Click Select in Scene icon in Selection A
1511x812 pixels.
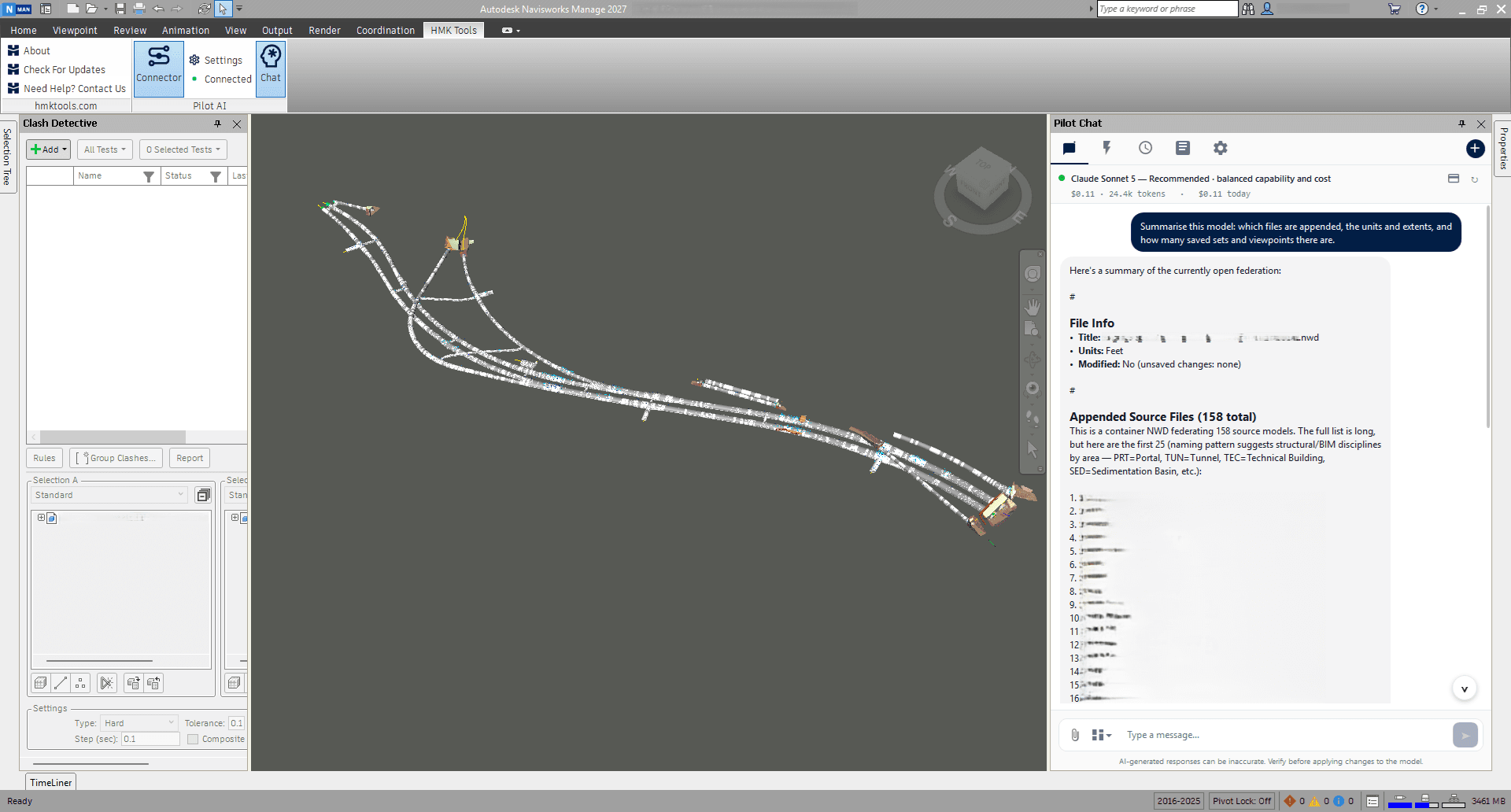(x=153, y=683)
